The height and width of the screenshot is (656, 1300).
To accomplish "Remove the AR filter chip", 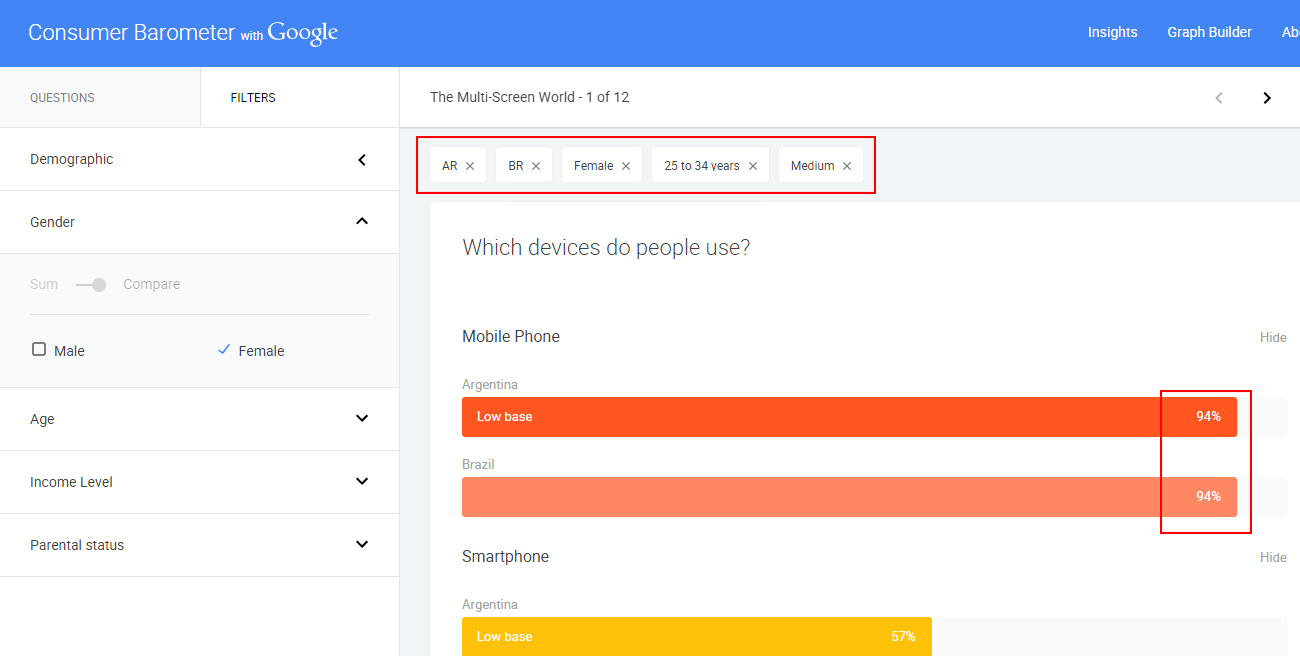I will point(470,166).
